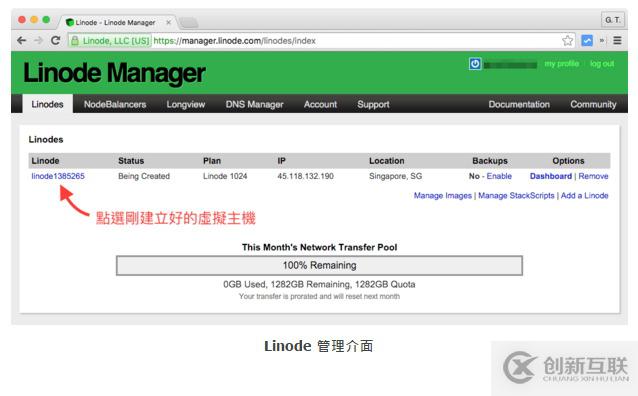
Task: Click the blue extension icon in toolbar
Action: (x=587, y=41)
